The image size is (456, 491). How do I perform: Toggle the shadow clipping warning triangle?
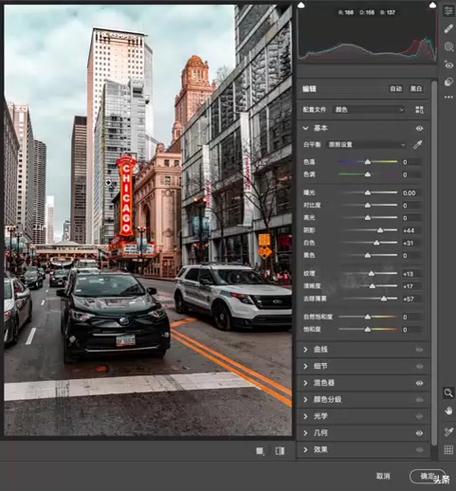(x=301, y=5)
